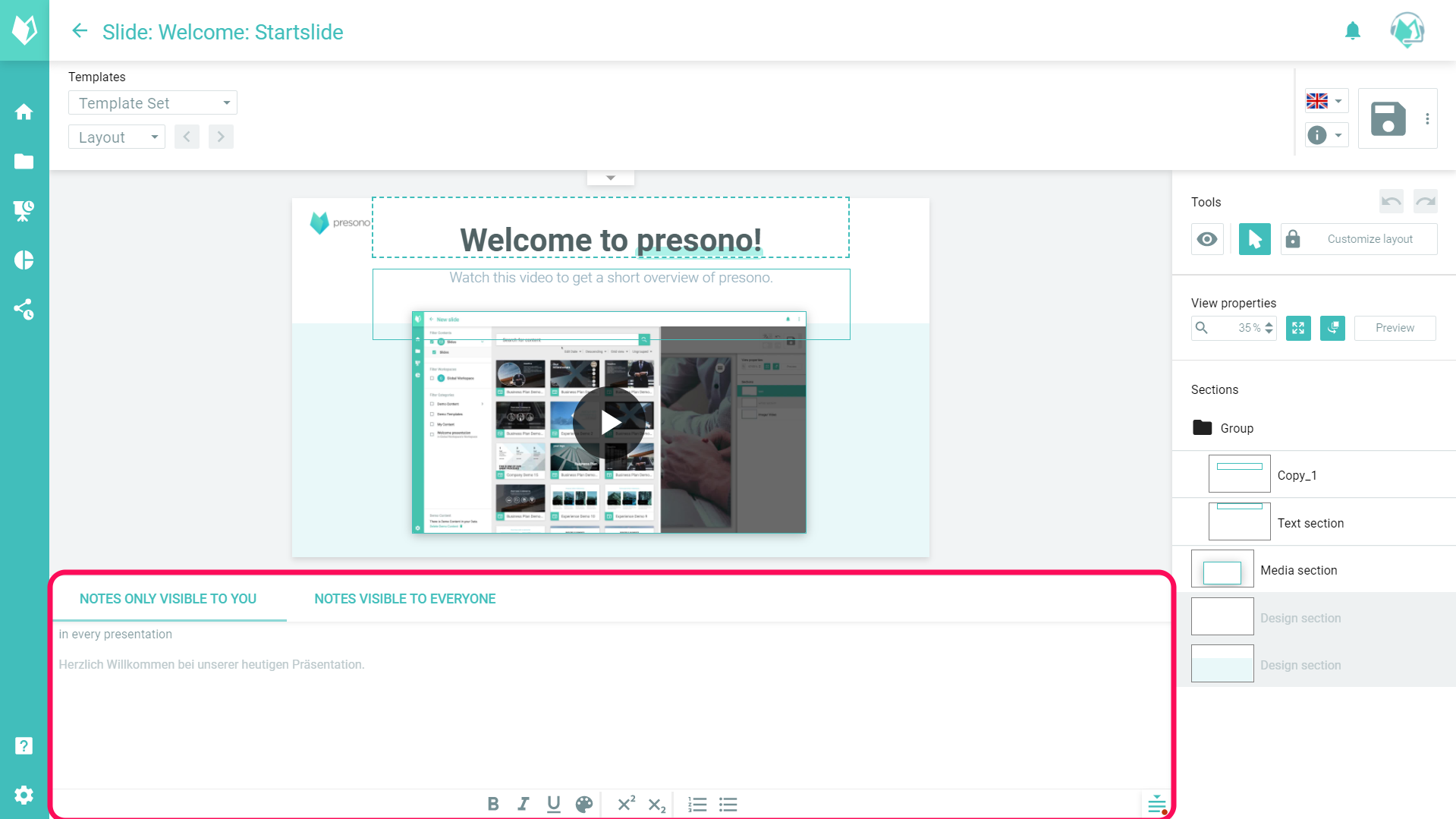
Task: Toggle the layout lock icon
Action: click(1293, 239)
